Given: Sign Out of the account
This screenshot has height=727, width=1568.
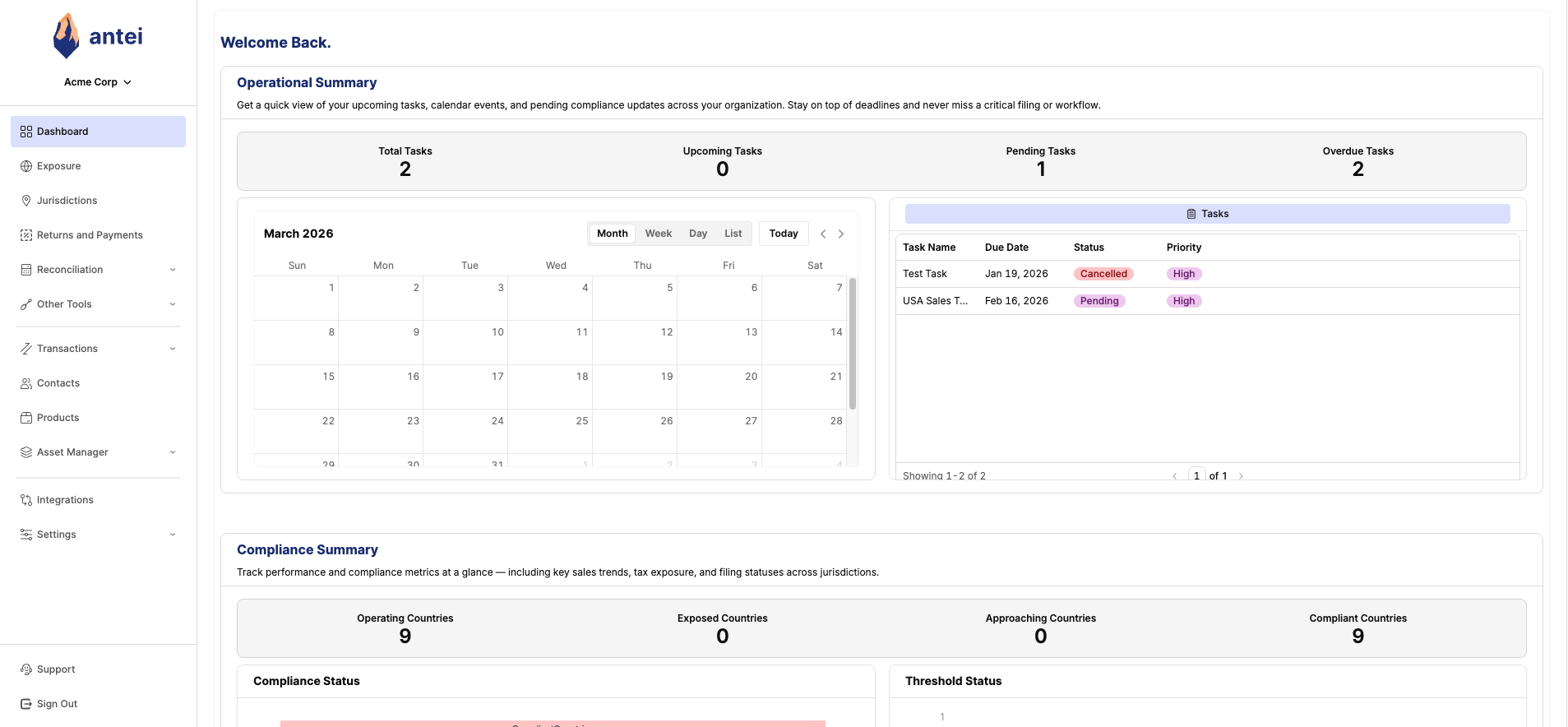Looking at the screenshot, I should pos(98,704).
